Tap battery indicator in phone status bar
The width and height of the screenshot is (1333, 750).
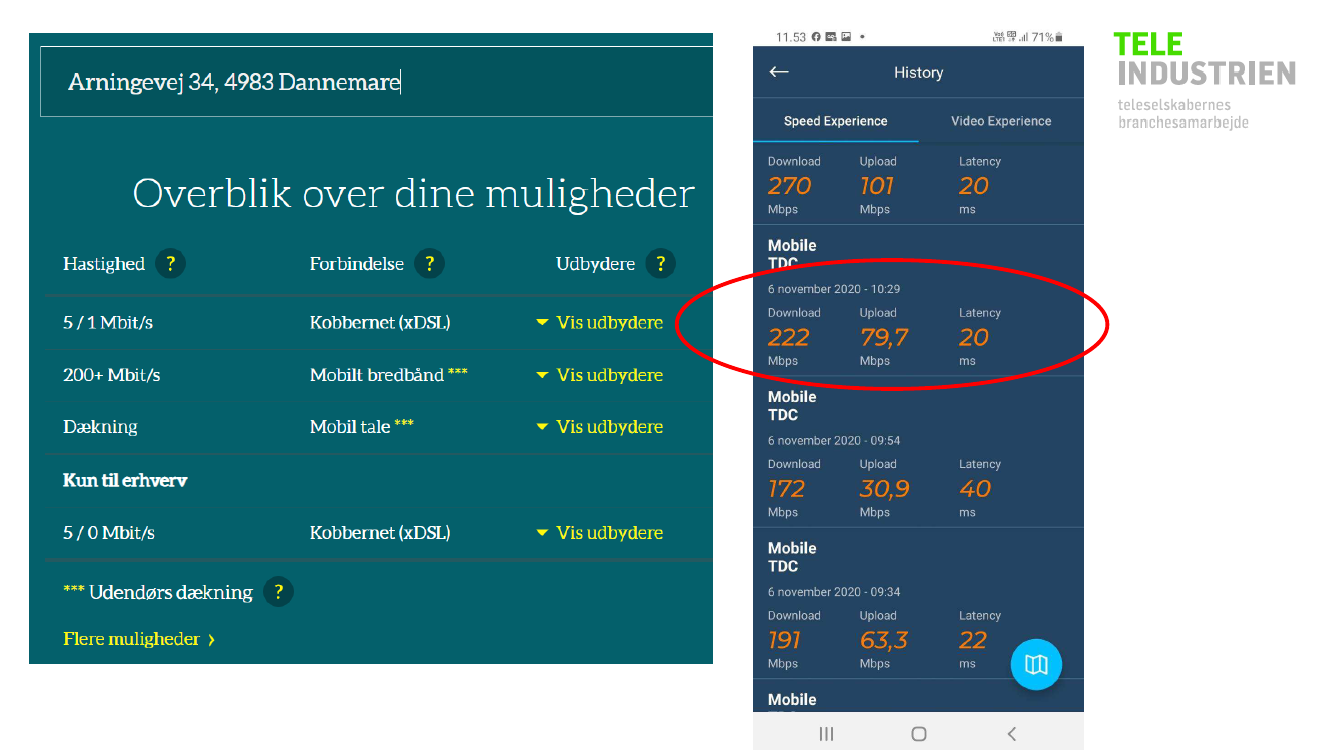(1059, 37)
